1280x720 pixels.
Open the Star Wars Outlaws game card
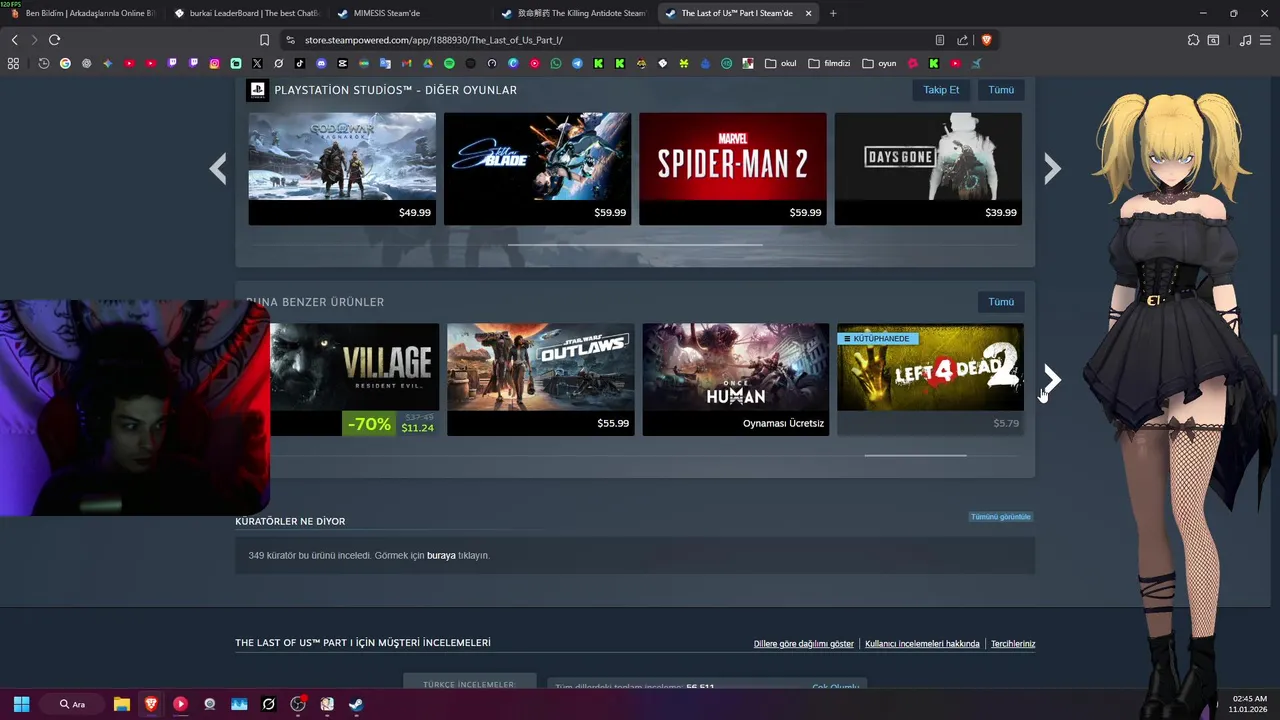pos(540,379)
